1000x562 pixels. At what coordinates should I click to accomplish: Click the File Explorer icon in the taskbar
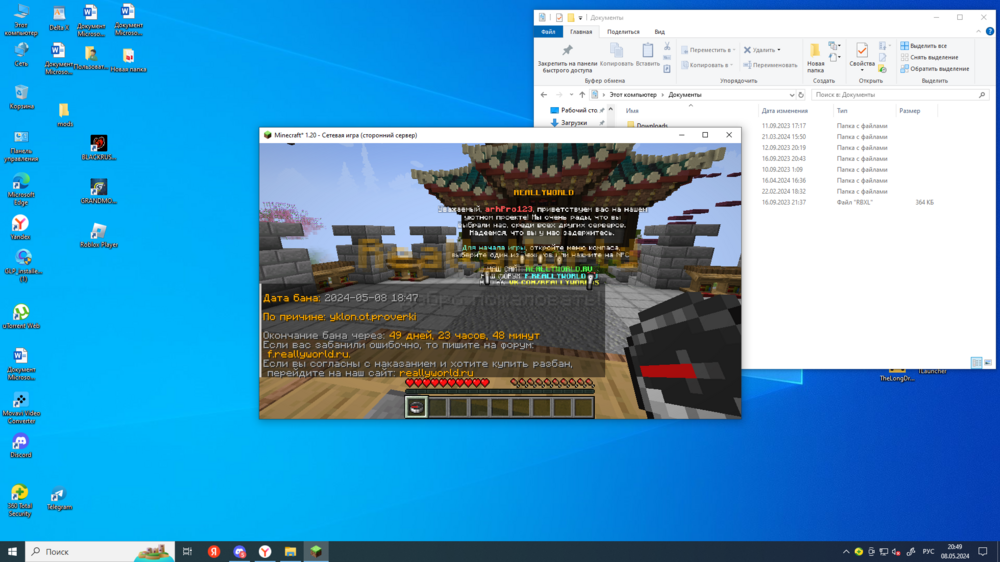(290, 552)
